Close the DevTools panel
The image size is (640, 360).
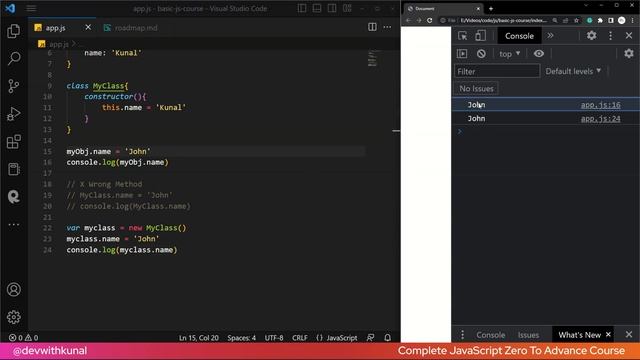point(629,36)
